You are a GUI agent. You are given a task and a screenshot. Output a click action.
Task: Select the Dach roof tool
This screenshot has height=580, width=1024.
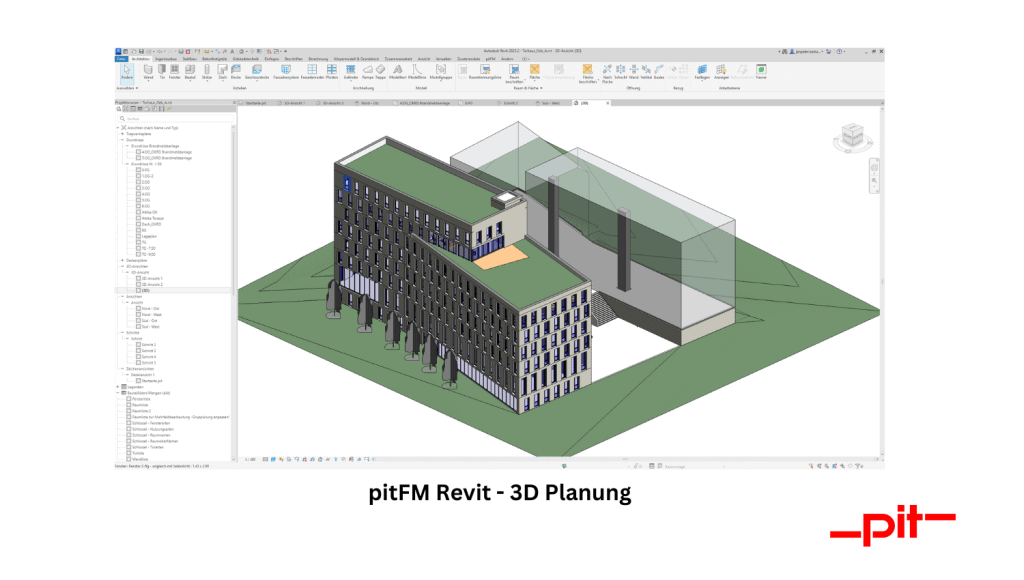222,72
